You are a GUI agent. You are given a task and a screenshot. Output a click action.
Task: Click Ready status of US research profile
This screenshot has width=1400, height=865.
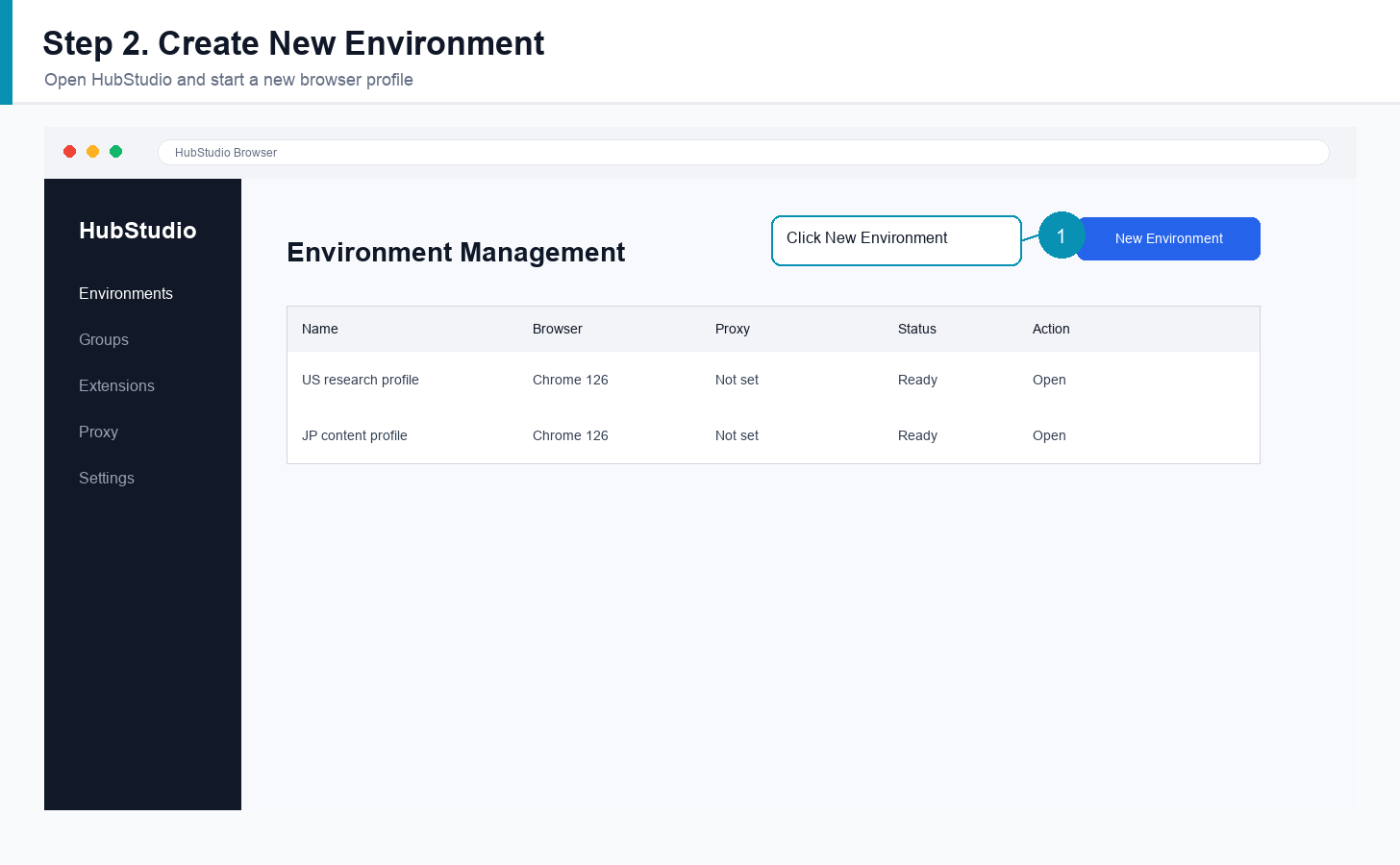coord(917,380)
